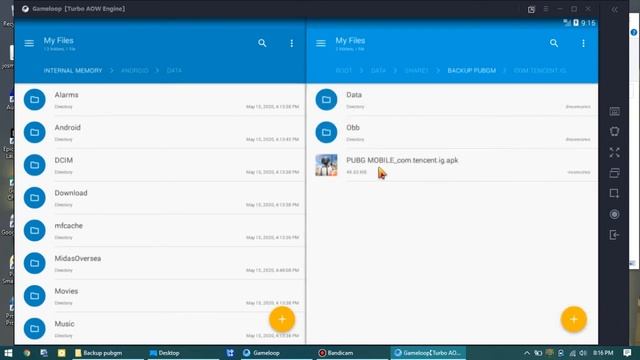Open overflow options in left pane

point(291,43)
